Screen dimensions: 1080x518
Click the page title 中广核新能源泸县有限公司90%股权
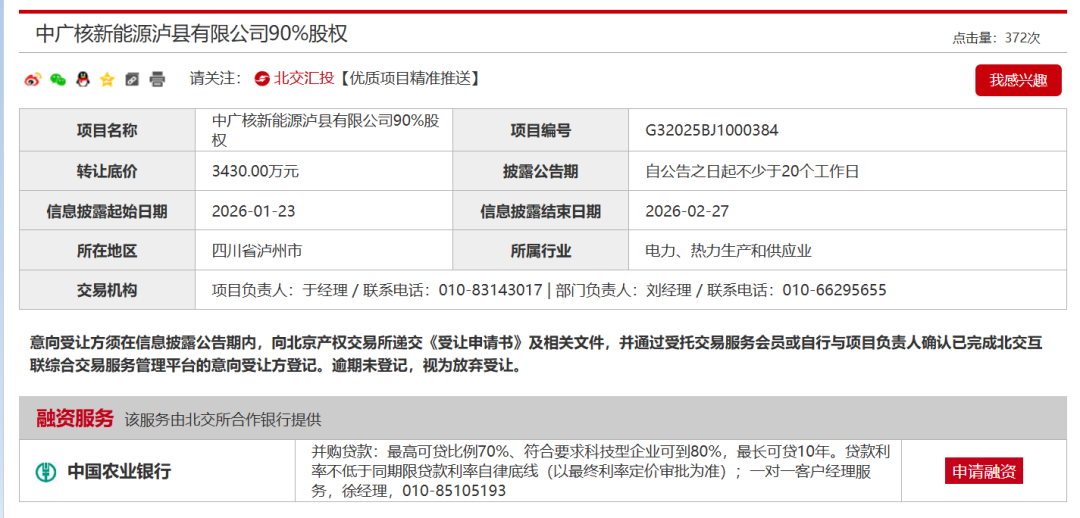(x=191, y=33)
